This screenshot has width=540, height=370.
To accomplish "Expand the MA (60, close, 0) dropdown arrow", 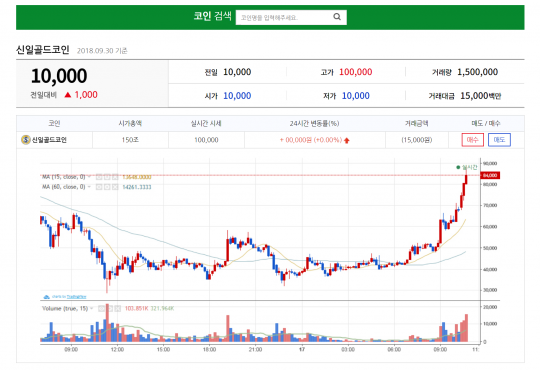I will coord(89,187).
